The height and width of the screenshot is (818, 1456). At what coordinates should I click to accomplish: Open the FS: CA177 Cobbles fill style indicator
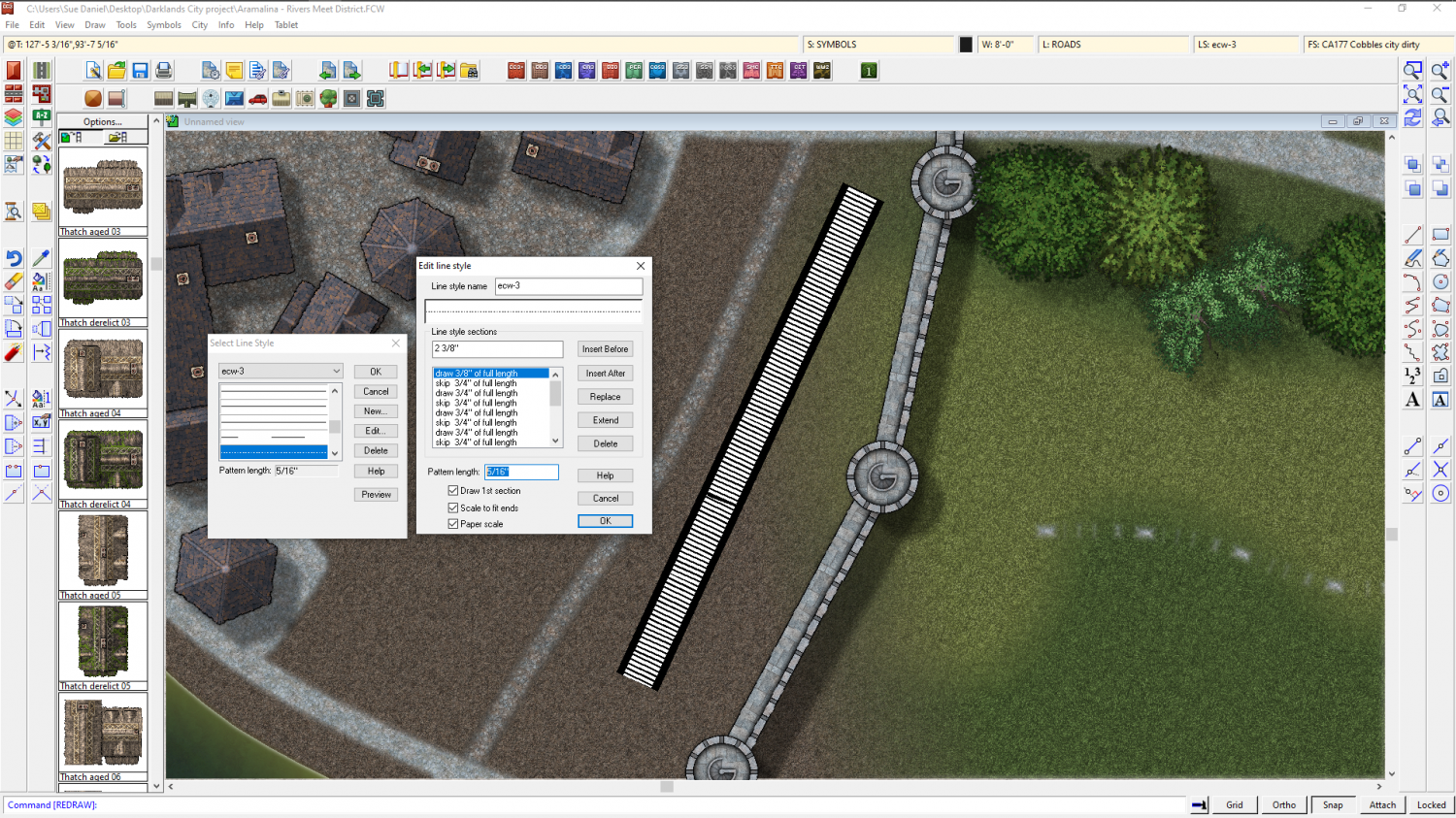(x=1376, y=45)
